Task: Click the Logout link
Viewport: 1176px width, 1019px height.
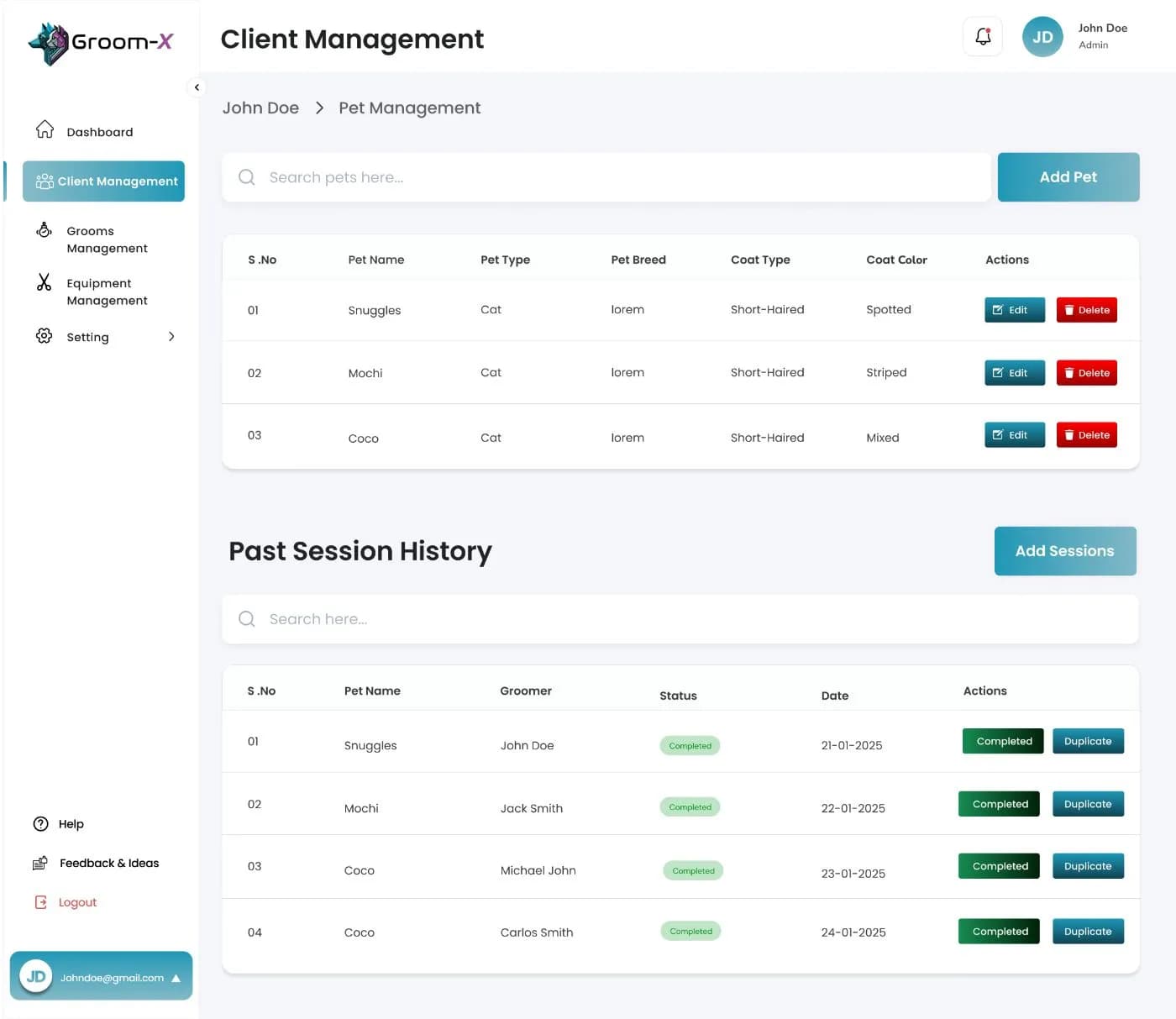Action: 77,902
